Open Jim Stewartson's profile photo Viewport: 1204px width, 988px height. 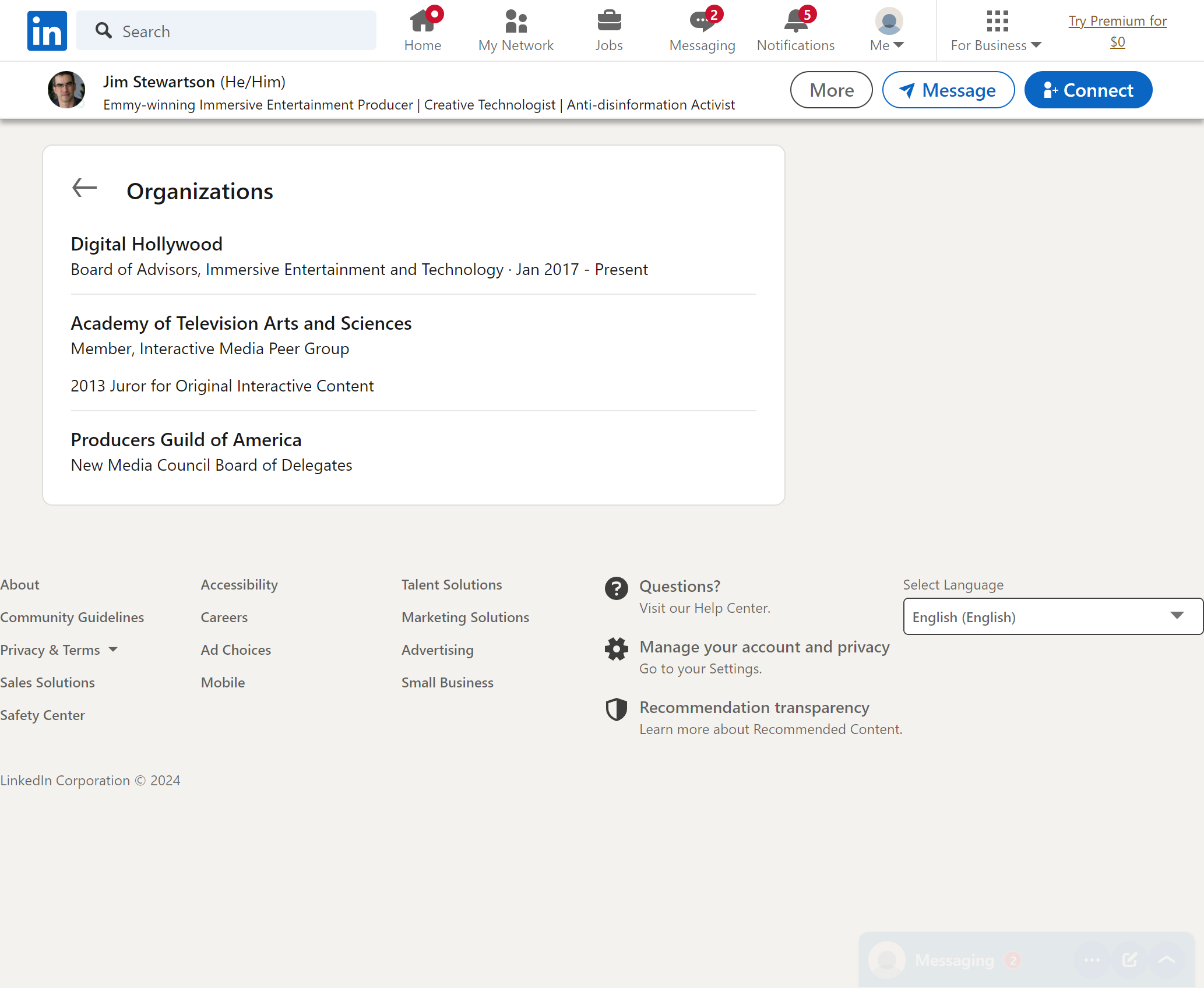[66, 90]
